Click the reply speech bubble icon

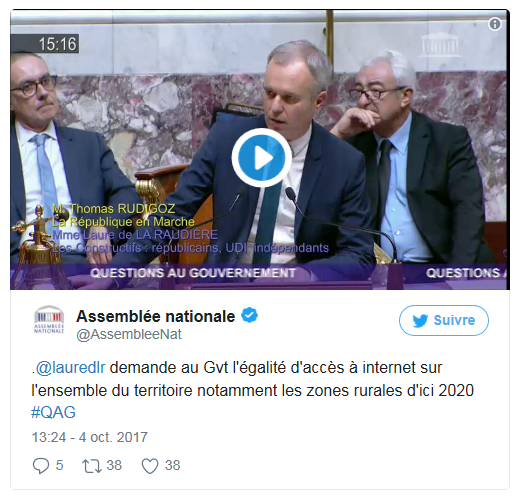pyautogui.click(x=41, y=465)
